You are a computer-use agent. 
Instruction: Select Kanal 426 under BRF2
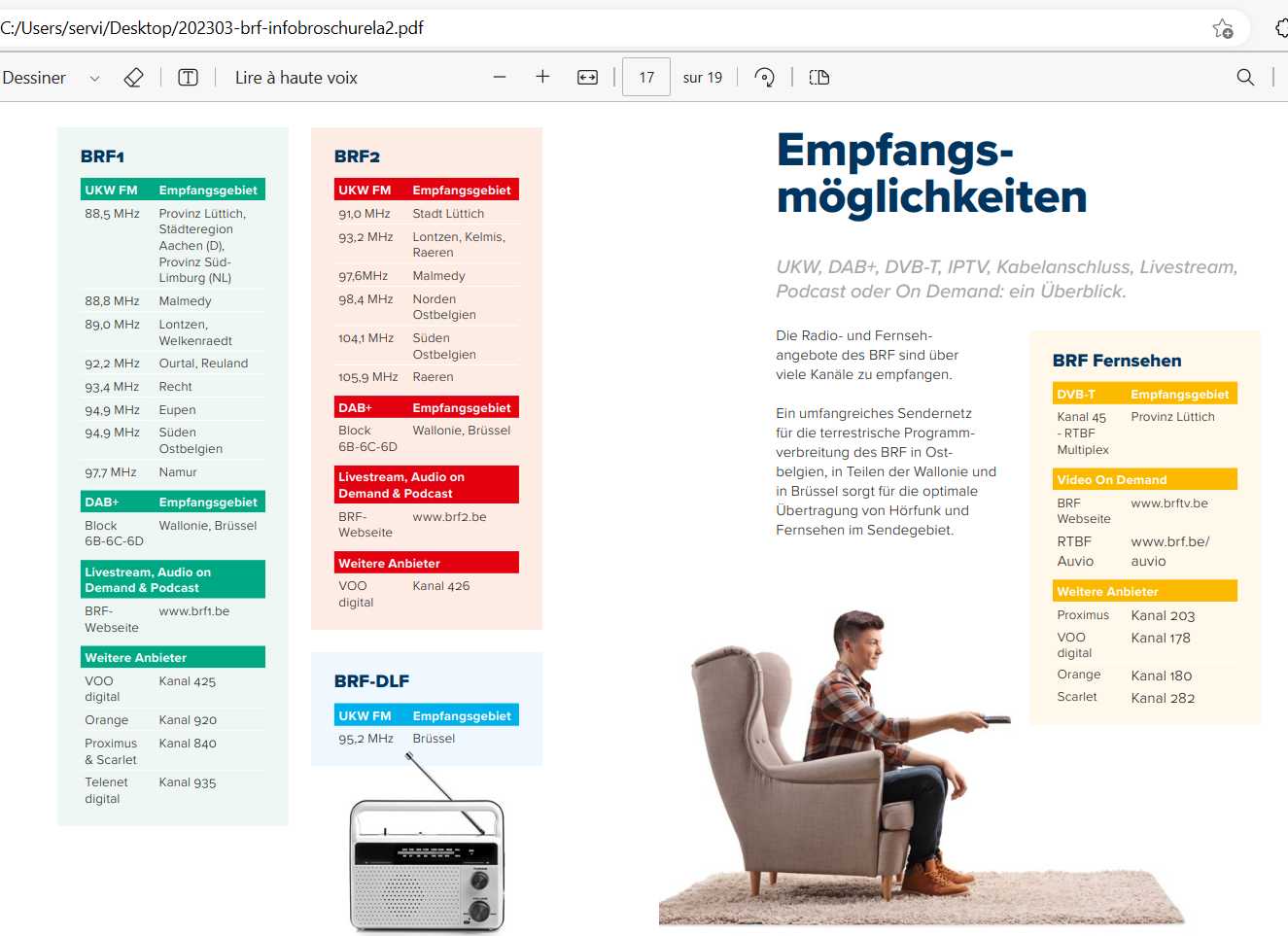tap(441, 586)
